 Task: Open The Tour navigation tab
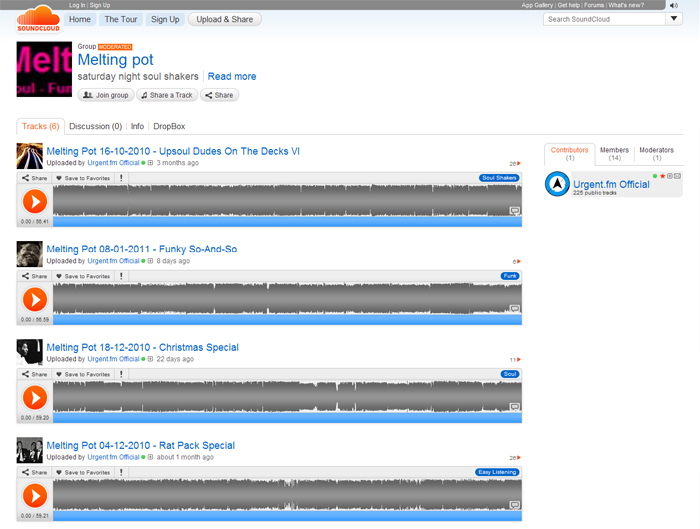pyautogui.click(x=121, y=19)
